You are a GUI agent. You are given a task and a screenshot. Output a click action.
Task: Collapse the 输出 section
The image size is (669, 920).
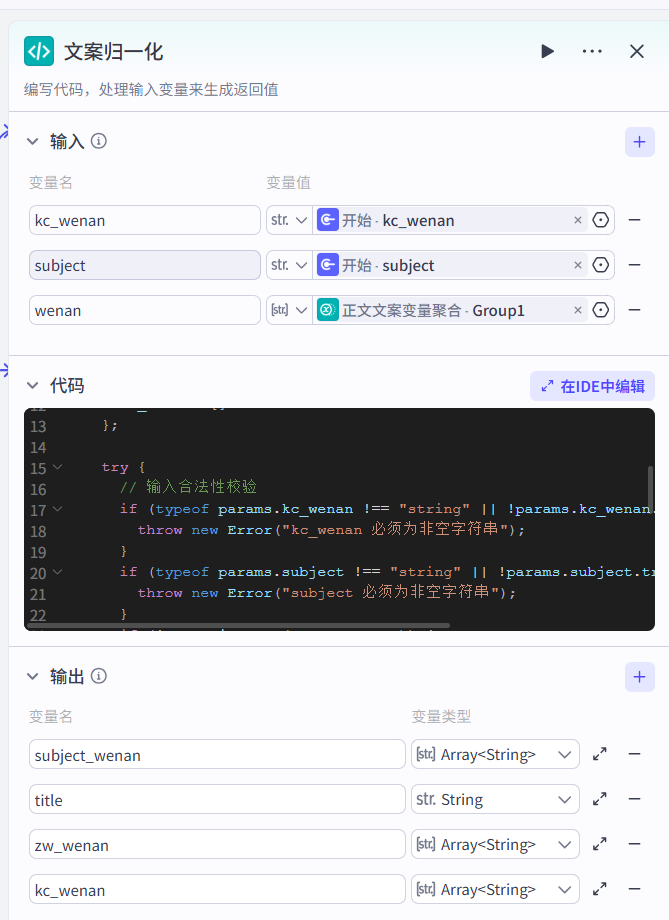32,677
